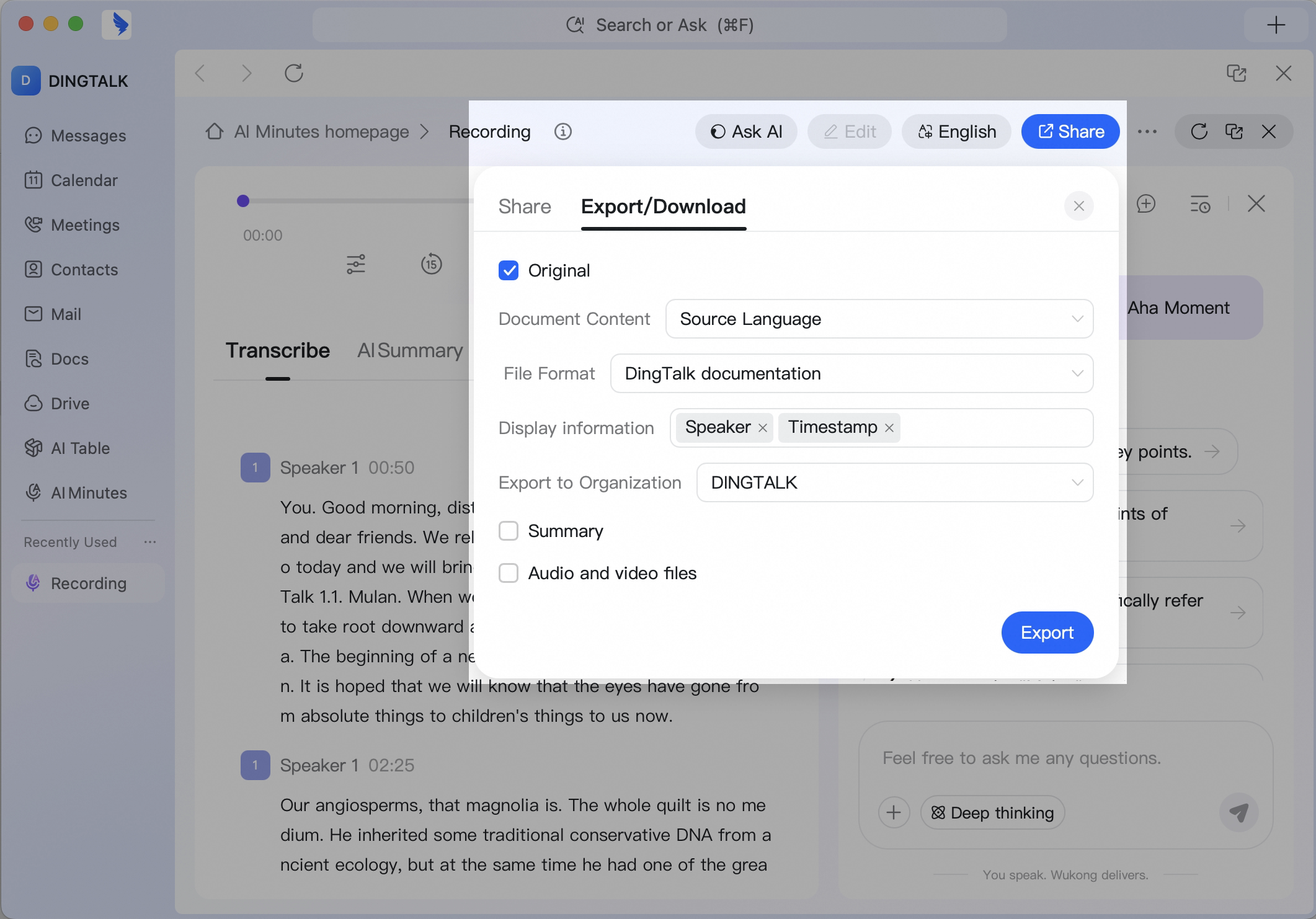Click the recording info icon

tap(562, 131)
